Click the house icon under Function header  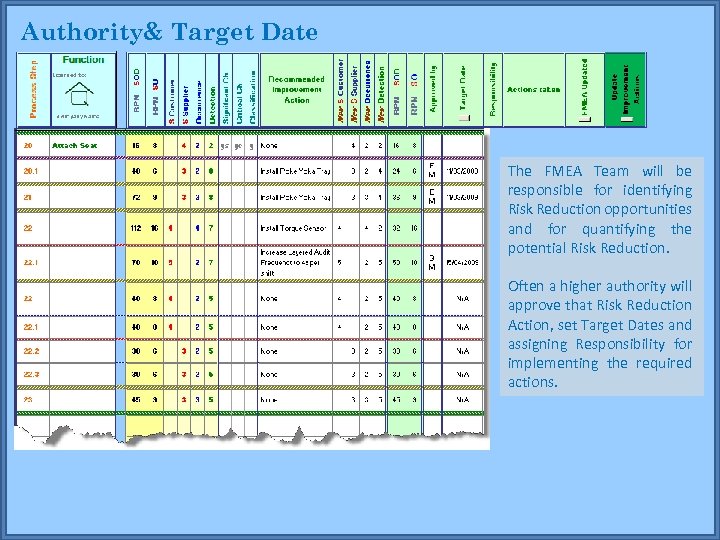click(79, 95)
